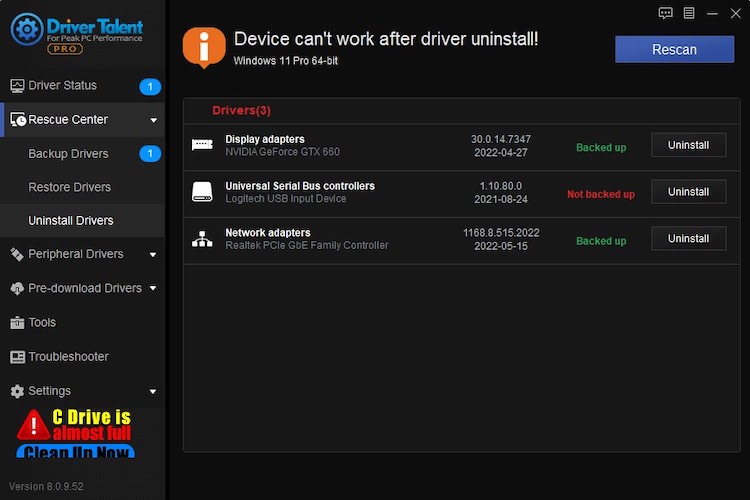Open the feedback chat bubble icon
Viewport: 750px width, 500px height.
point(665,13)
